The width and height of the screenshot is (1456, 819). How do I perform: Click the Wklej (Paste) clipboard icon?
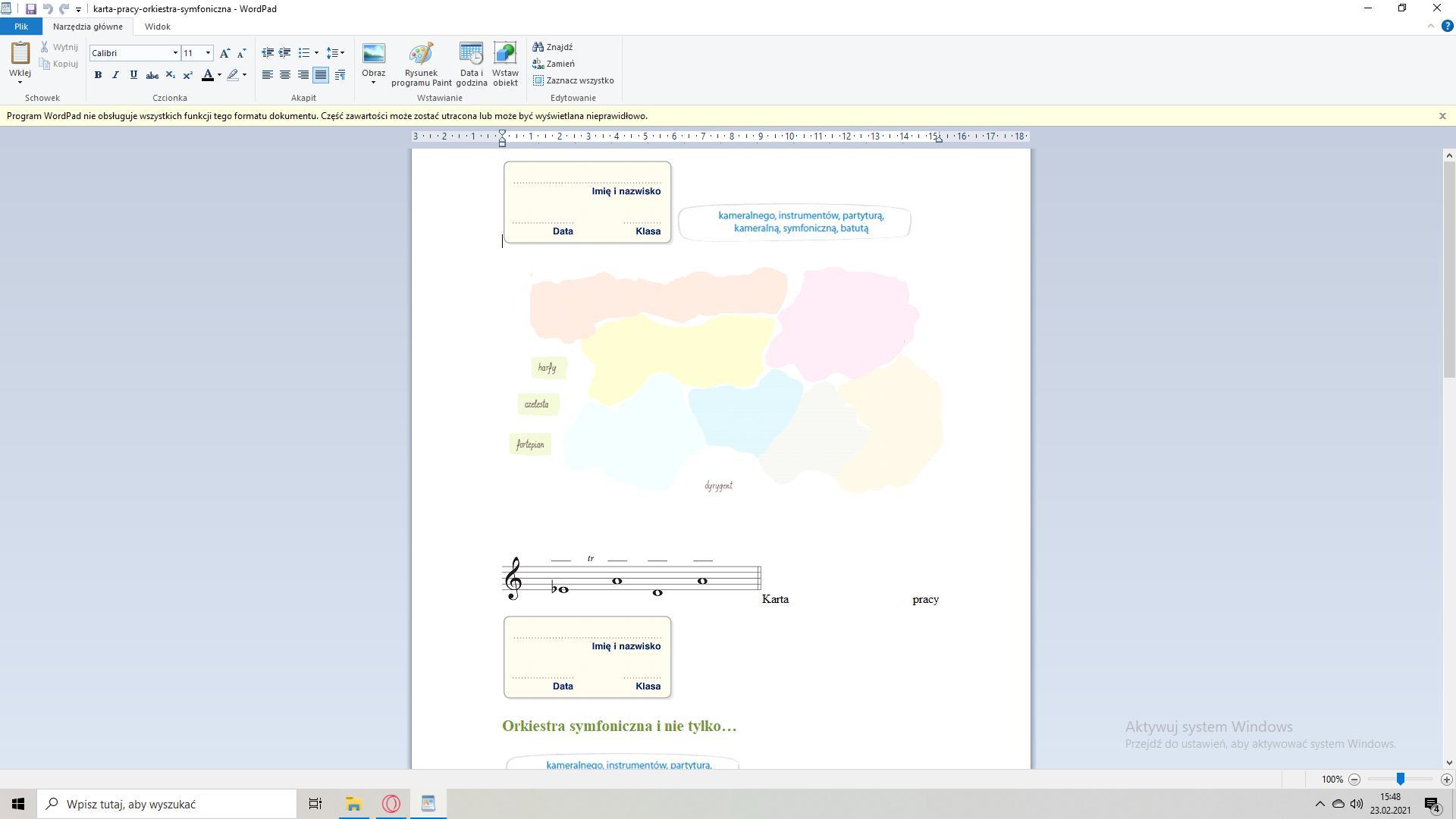tap(20, 53)
